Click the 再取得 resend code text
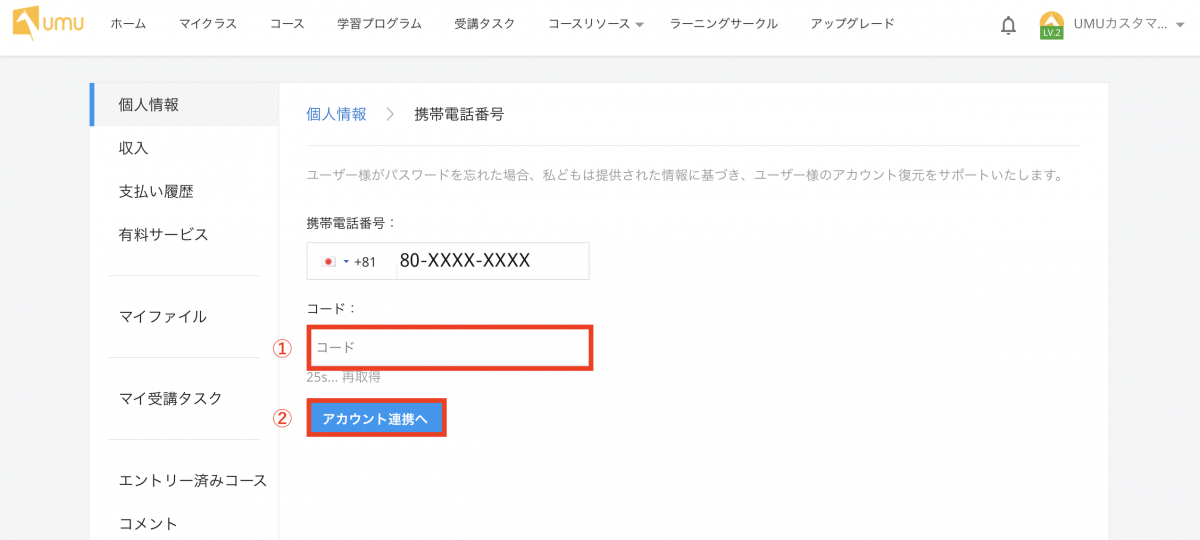 (361, 378)
